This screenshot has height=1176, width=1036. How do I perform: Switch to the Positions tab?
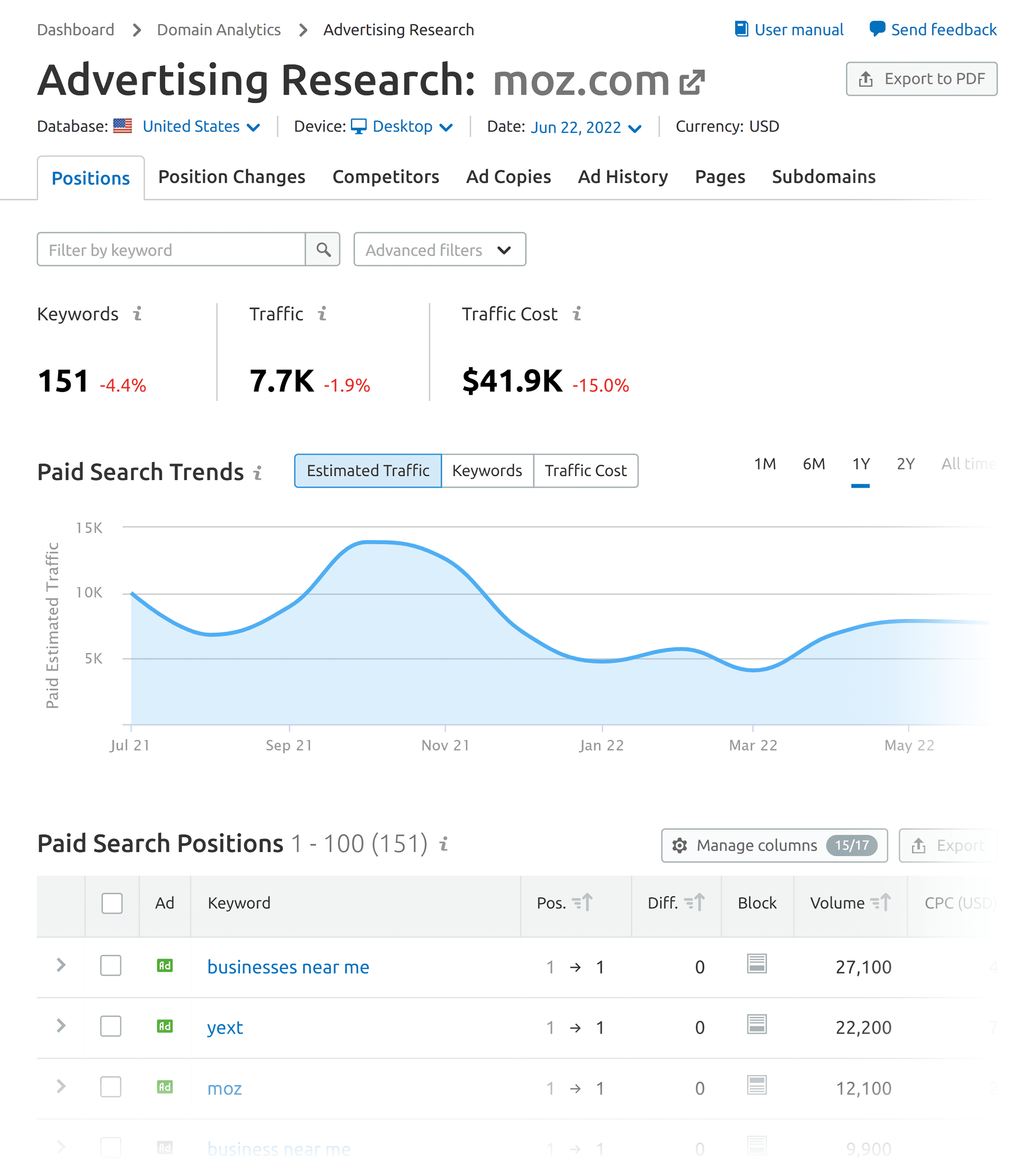tap(91, 178)
